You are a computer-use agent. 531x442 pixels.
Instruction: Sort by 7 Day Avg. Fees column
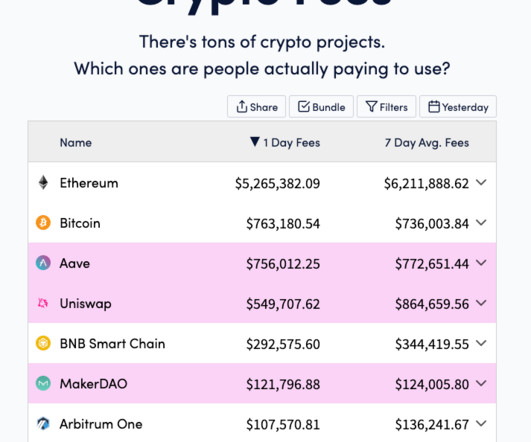427,143
